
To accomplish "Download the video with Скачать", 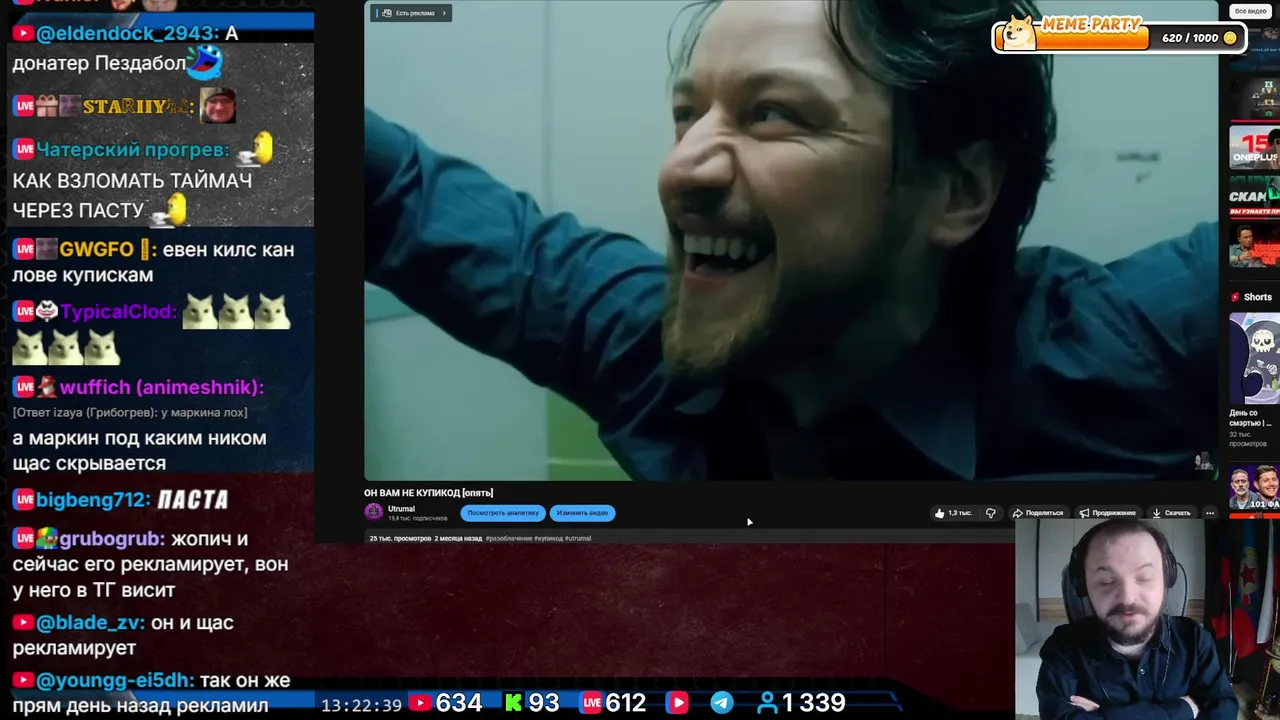I will coord(1171,513).
